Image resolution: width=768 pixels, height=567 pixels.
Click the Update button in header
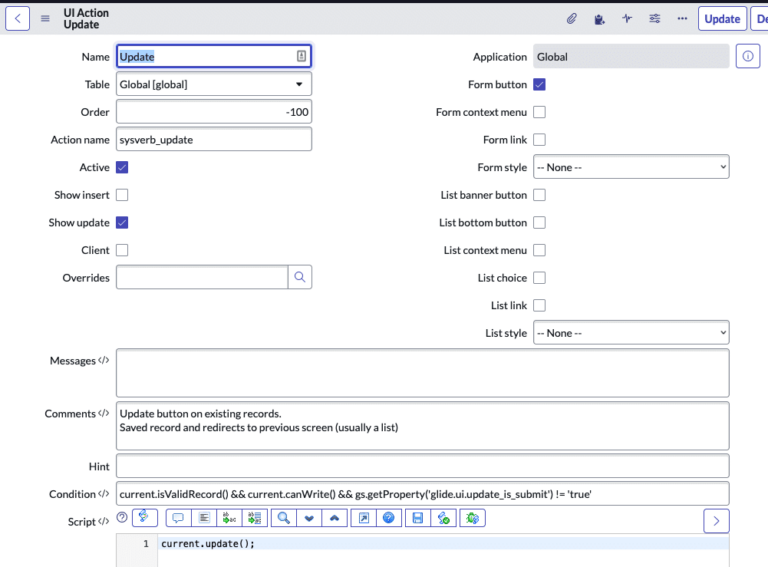click(722, 19)
